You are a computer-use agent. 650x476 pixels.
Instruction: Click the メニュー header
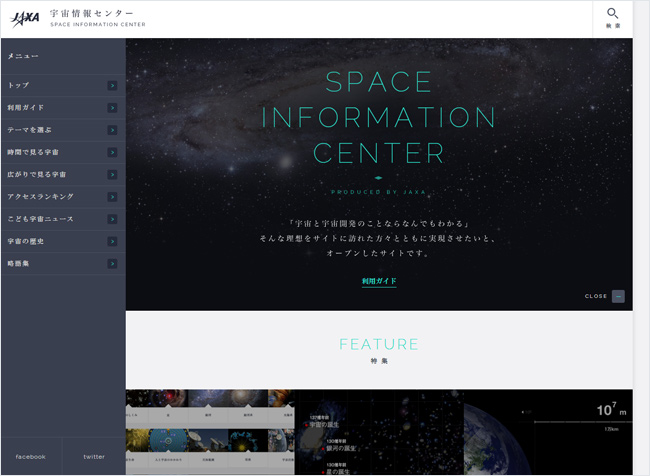(23, 56)
